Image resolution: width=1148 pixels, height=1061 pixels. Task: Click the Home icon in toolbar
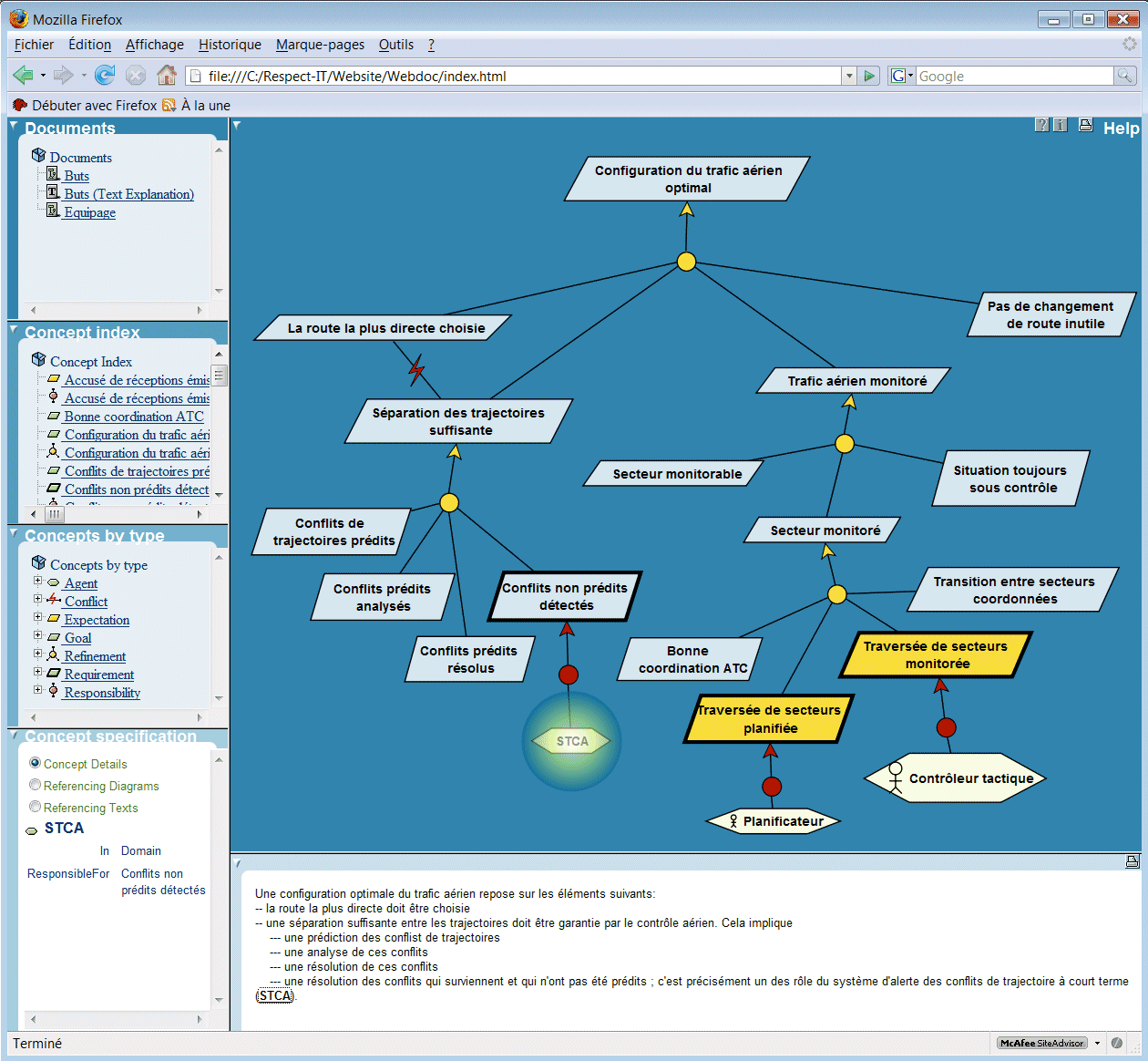(166, 76)
